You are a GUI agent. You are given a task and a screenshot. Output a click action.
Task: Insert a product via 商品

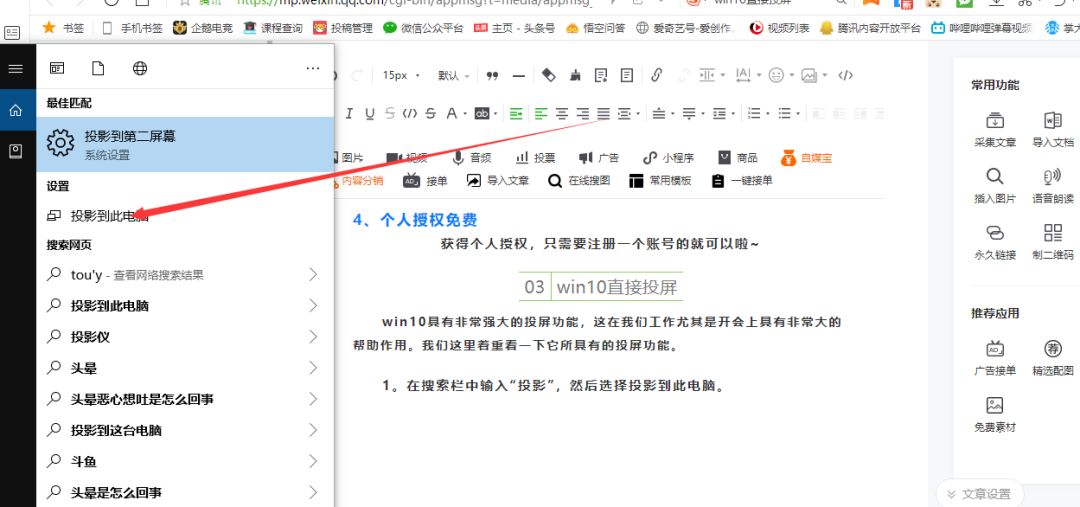tap(738, 158)
